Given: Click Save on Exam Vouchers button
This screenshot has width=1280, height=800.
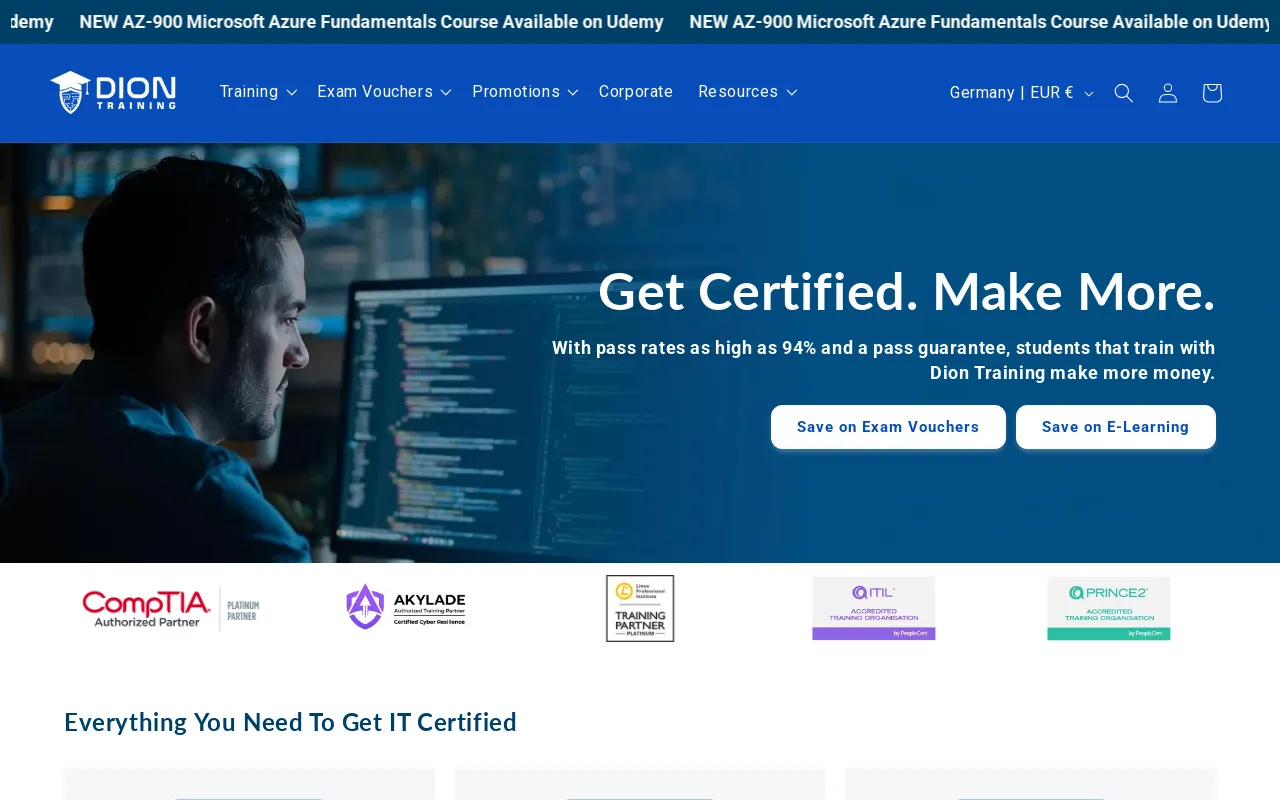Looking at the screenshot, I should (x=888, y=427).
